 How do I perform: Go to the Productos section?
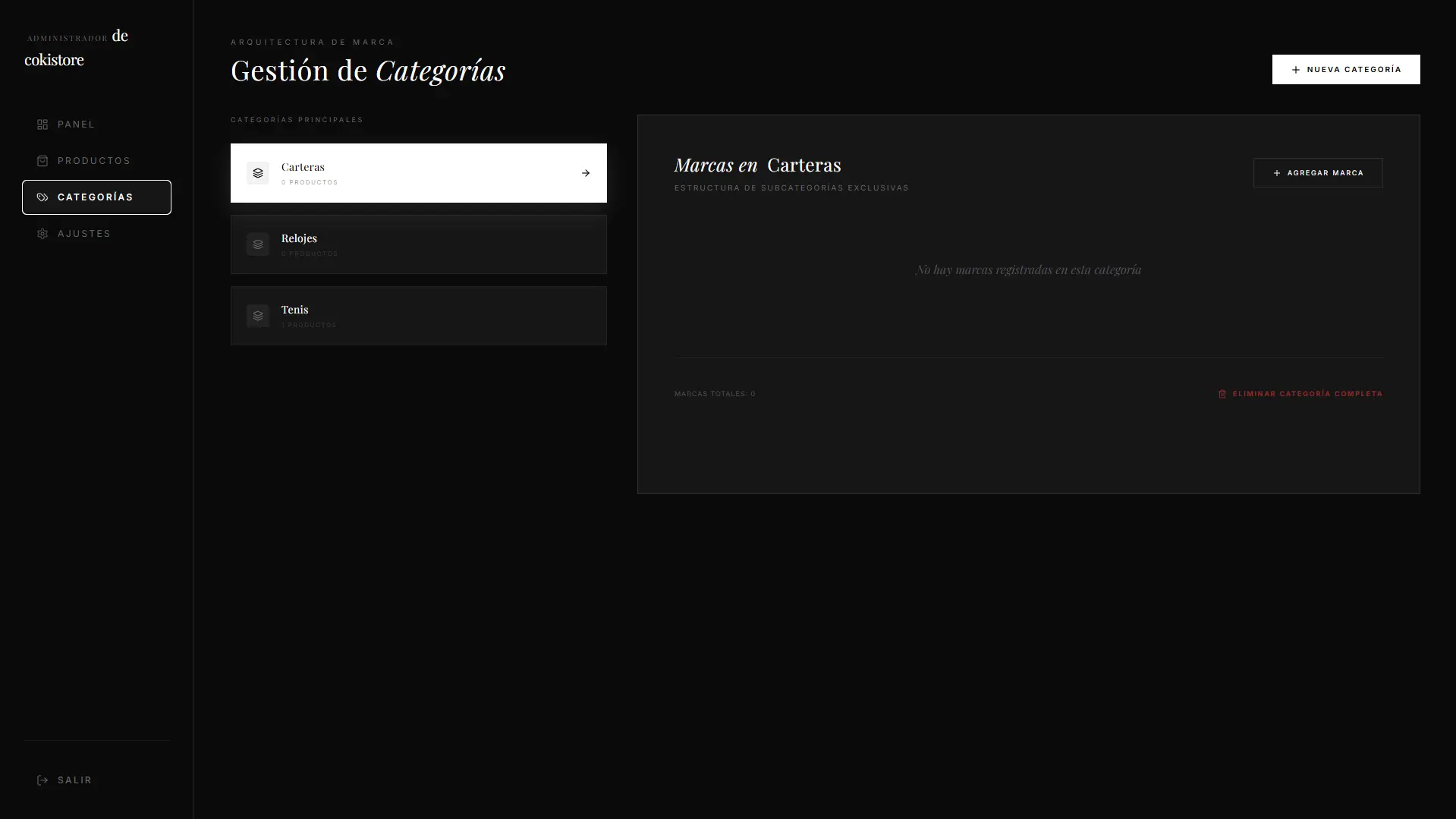97,161
